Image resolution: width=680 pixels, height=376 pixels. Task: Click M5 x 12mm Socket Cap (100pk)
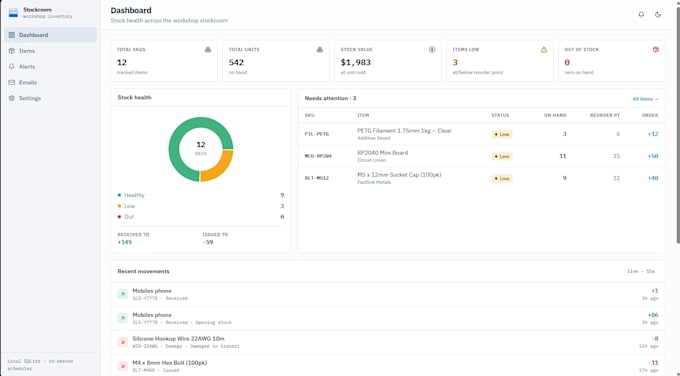[x=399, y=175]
